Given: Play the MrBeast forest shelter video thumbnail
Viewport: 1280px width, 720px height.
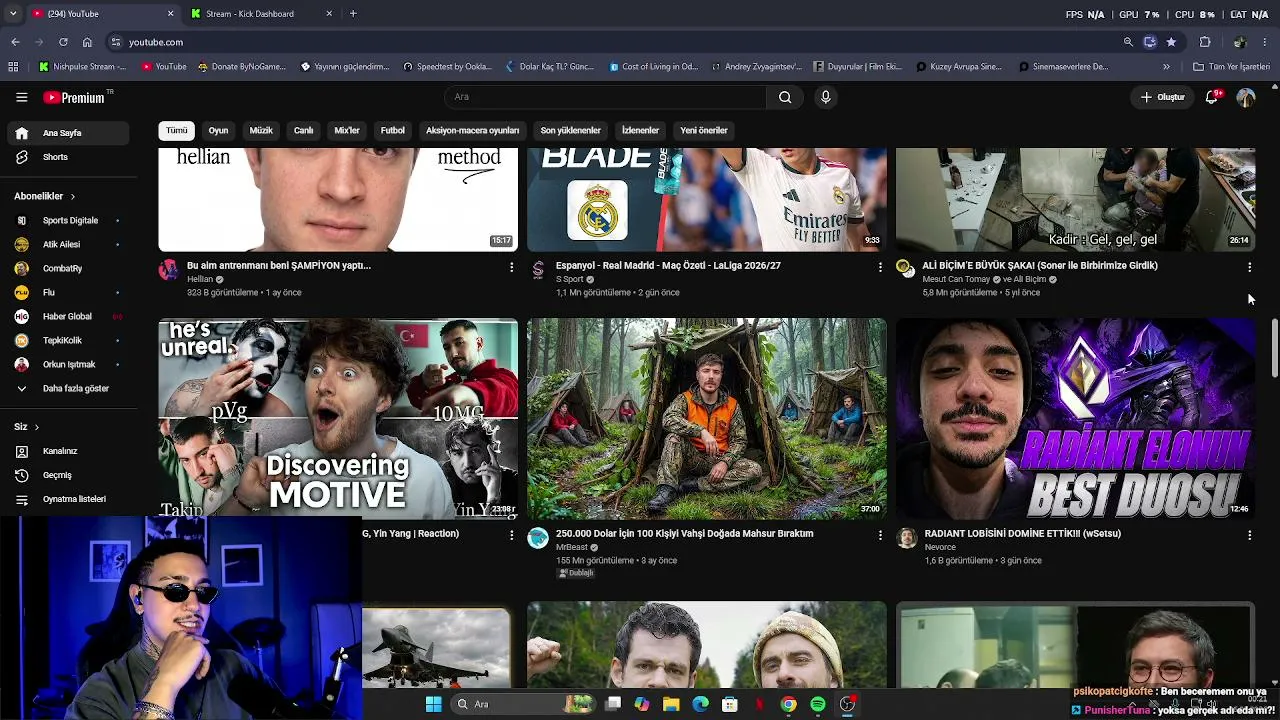Looking at the screenshot, I should (706, 418).
